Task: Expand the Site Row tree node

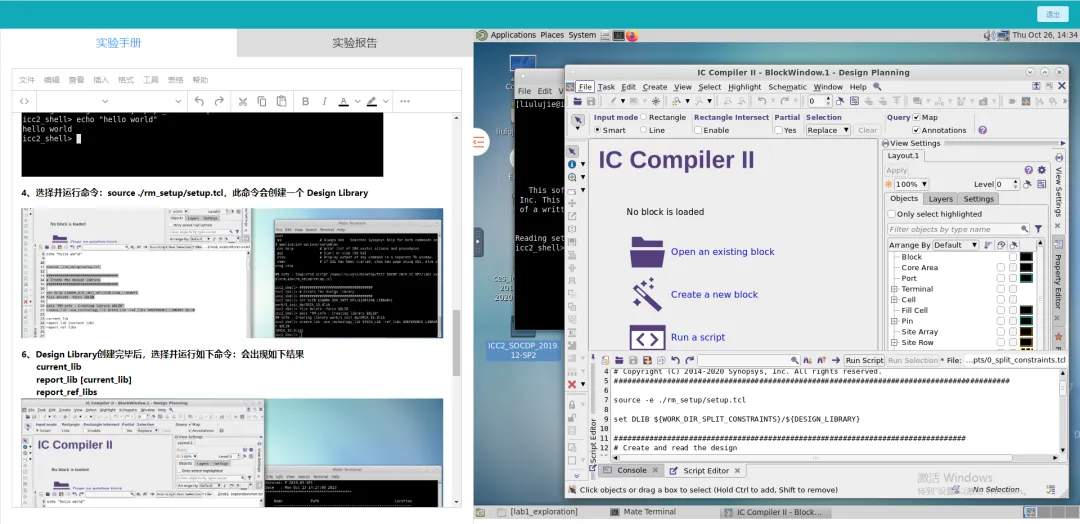Action: pos(893,342)
